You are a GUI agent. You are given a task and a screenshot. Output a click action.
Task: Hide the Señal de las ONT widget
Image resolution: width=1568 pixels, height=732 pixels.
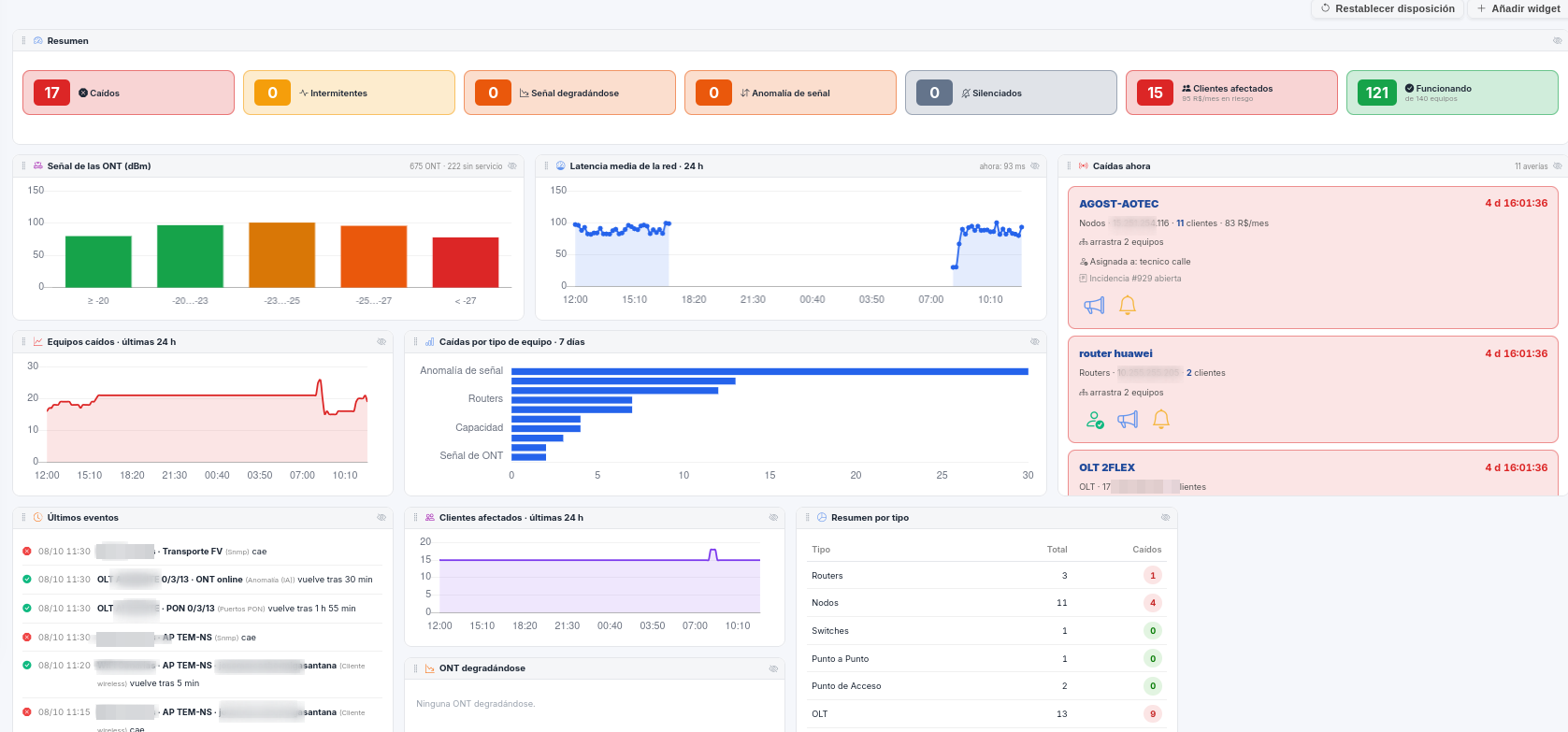pyautogui.click(x=512, y=166)
